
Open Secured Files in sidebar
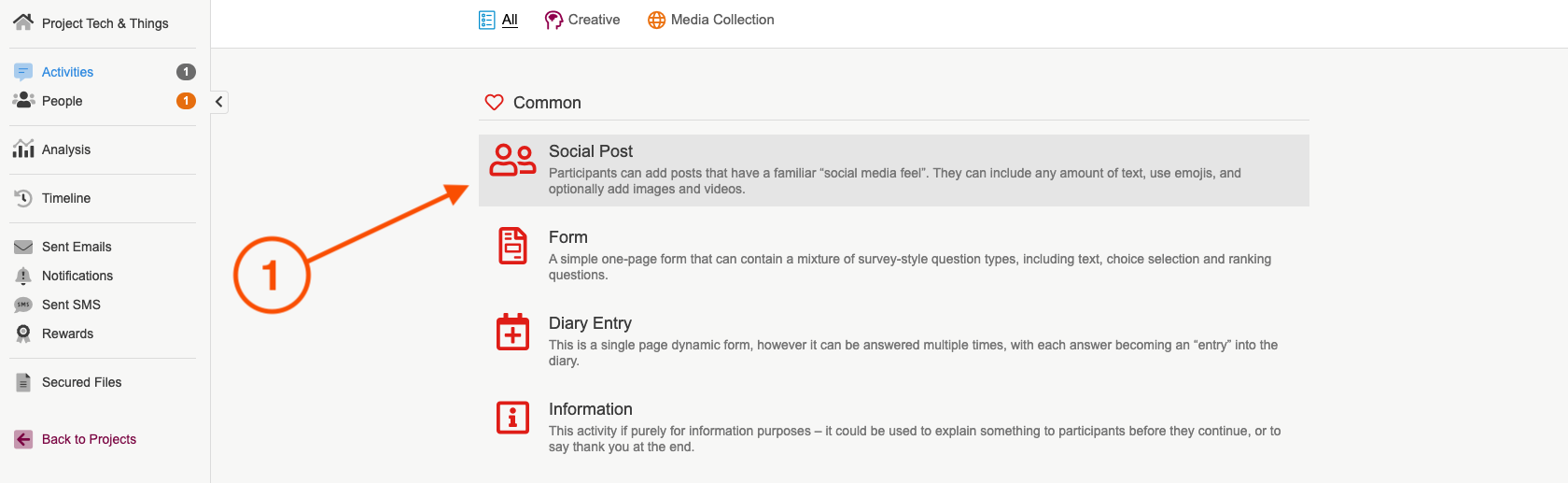[81, 382]
